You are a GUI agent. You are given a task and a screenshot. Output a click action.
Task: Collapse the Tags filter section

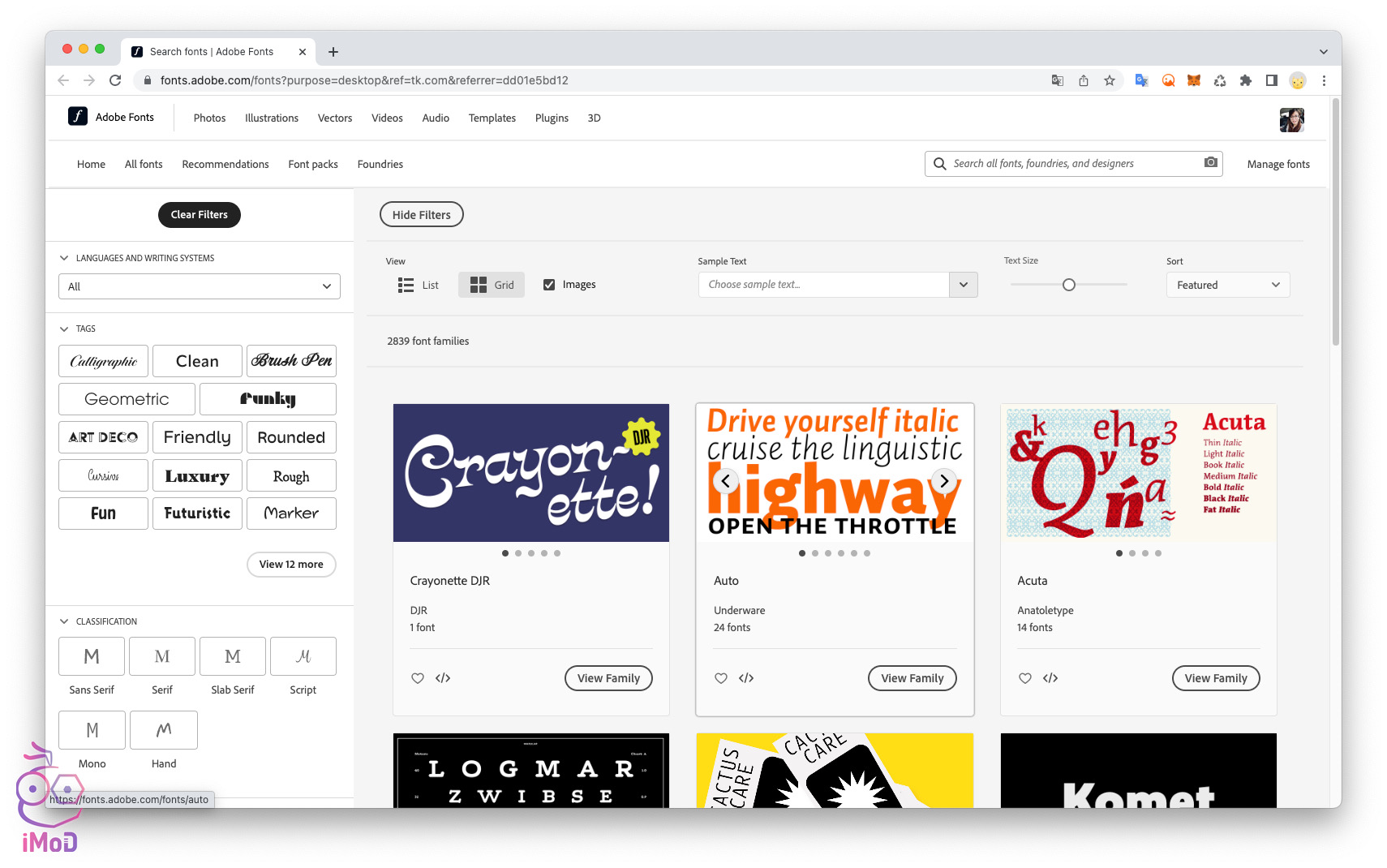click(64, 329)
